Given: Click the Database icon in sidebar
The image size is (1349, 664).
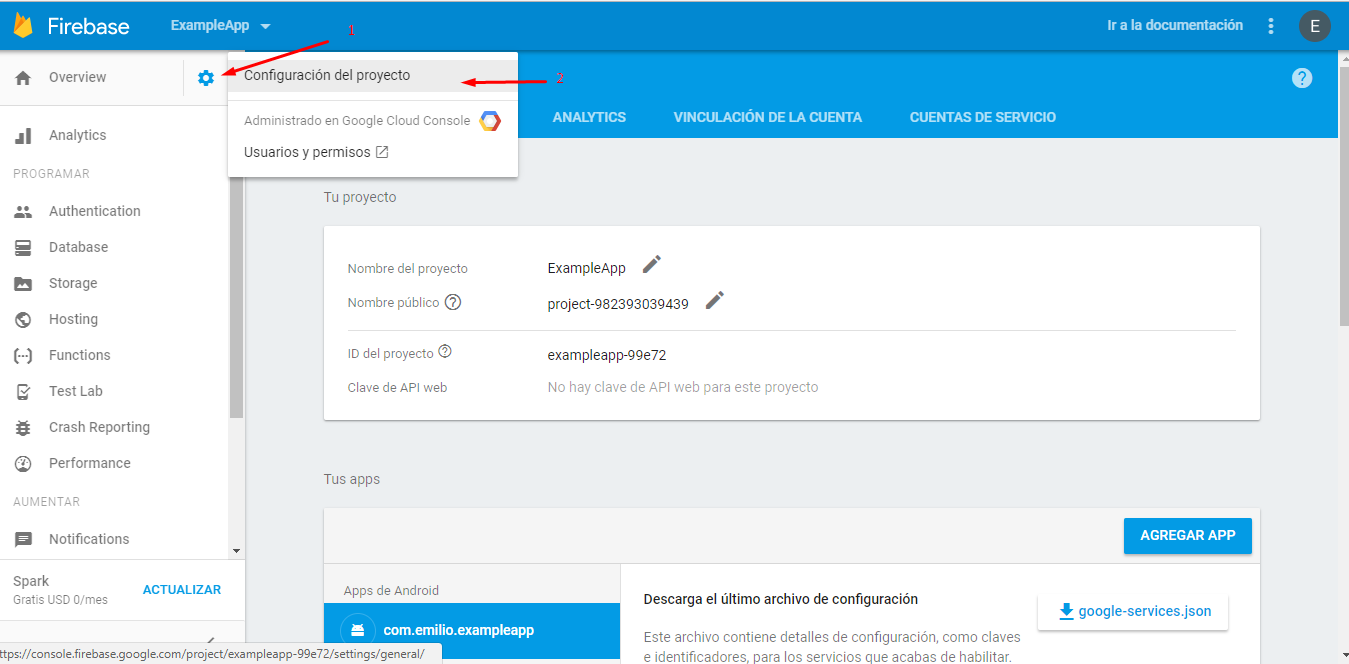Looking at the screenshot, I should [23, 247].
